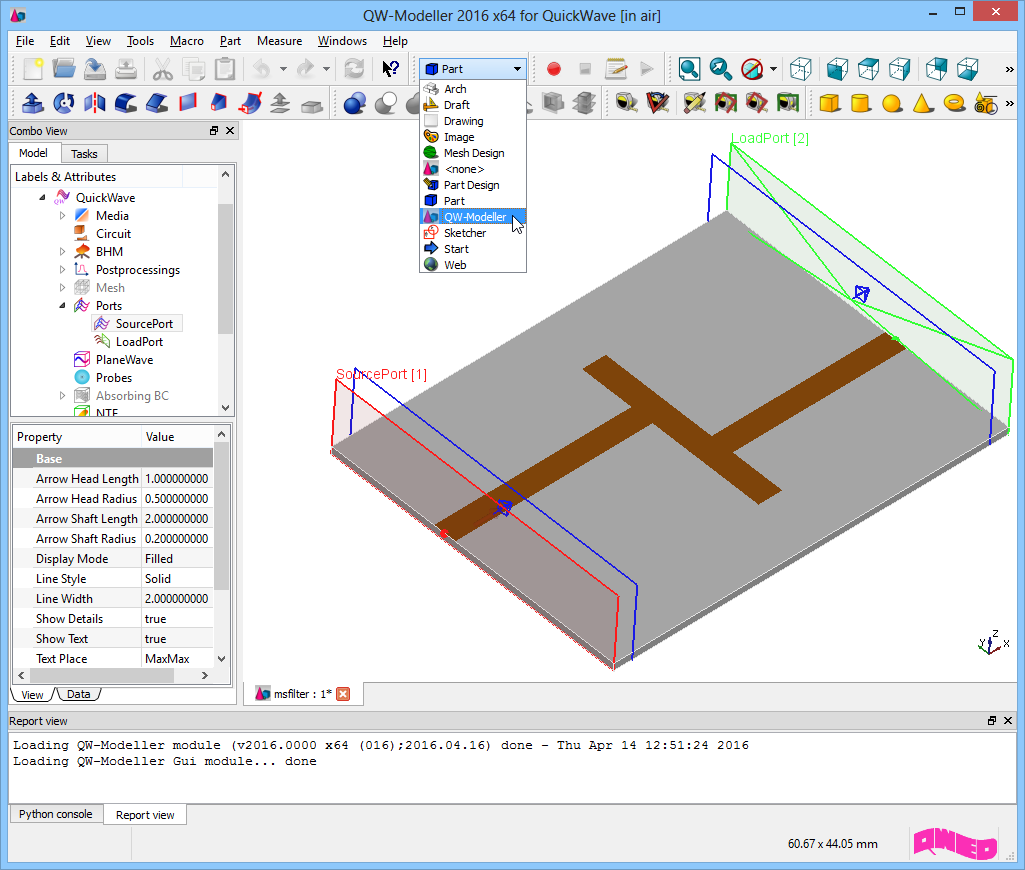Start macro recording with the red dot
This screenshot has height=870, width=1025.
554,69
